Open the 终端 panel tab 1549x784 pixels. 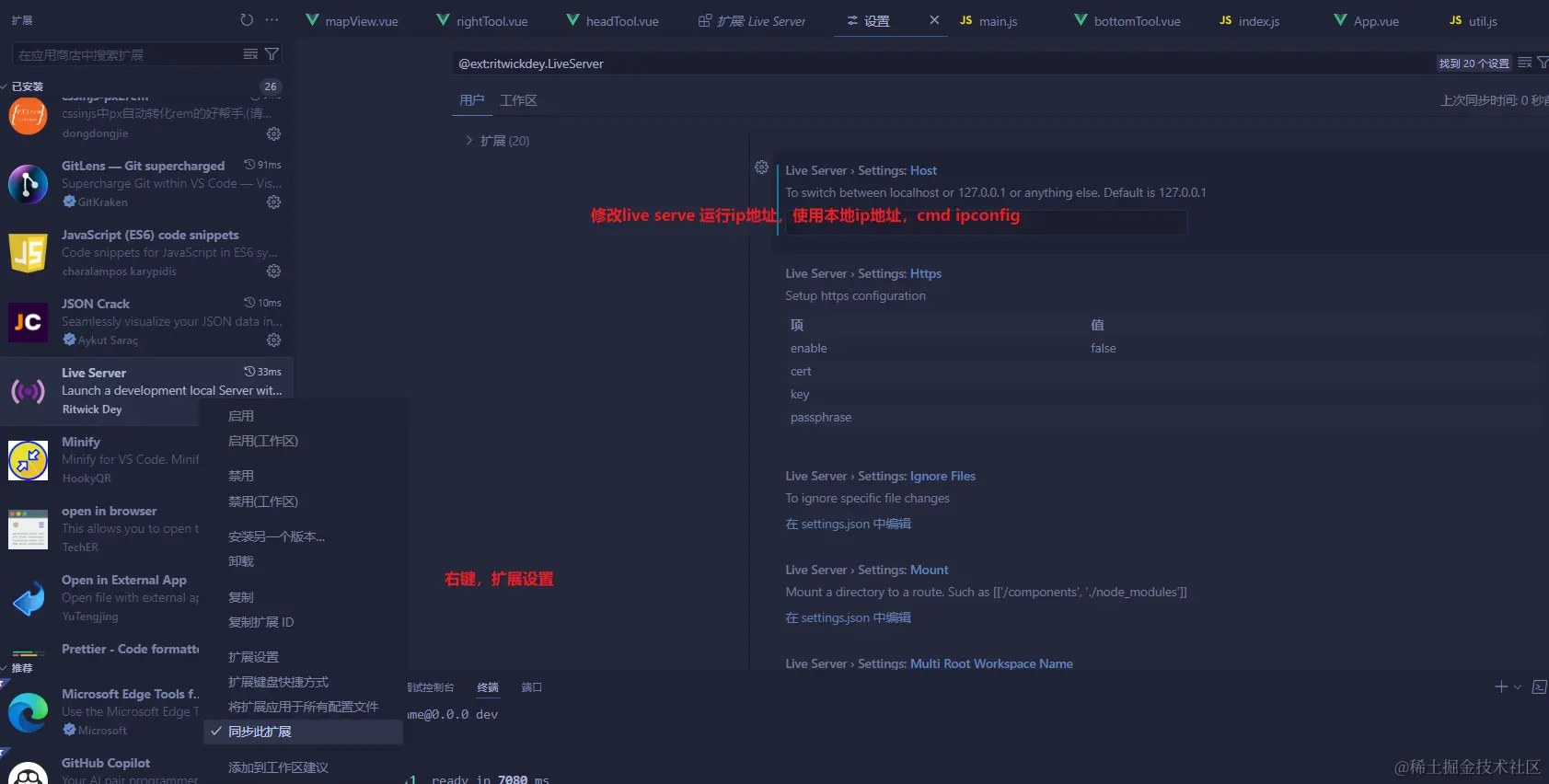(x=488, y=687)
